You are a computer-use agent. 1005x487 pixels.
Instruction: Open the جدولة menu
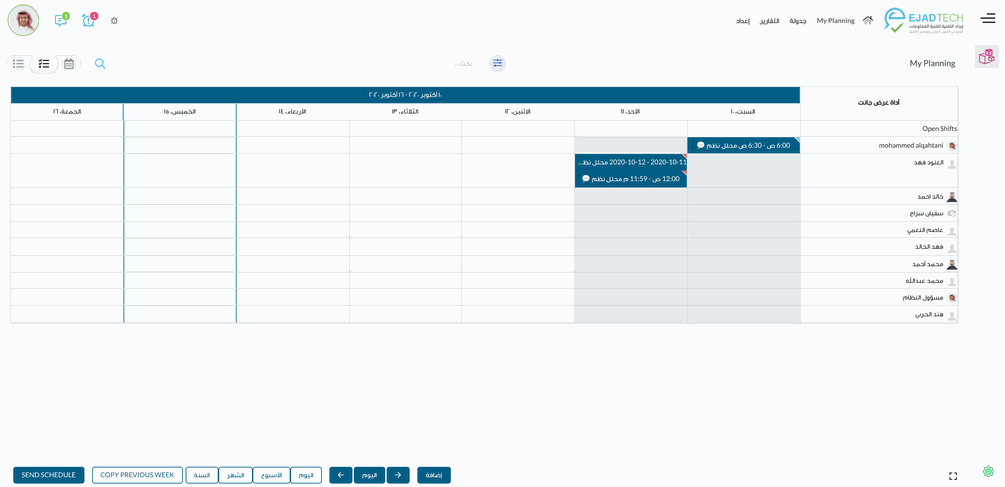coord(798,21)
